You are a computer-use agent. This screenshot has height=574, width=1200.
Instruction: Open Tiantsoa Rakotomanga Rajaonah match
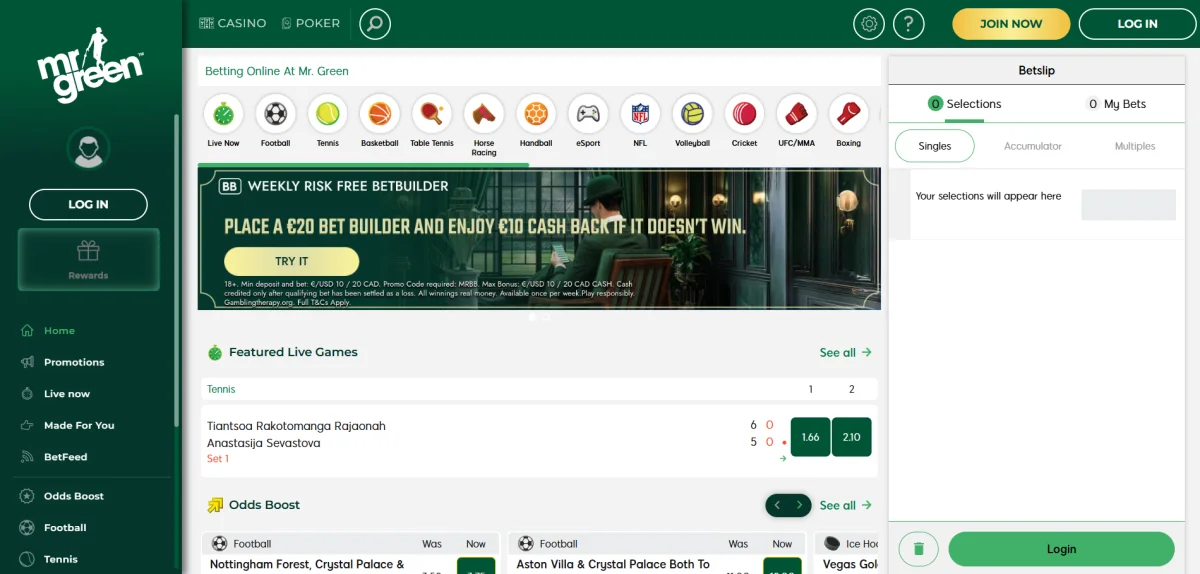tap(296, 426)
